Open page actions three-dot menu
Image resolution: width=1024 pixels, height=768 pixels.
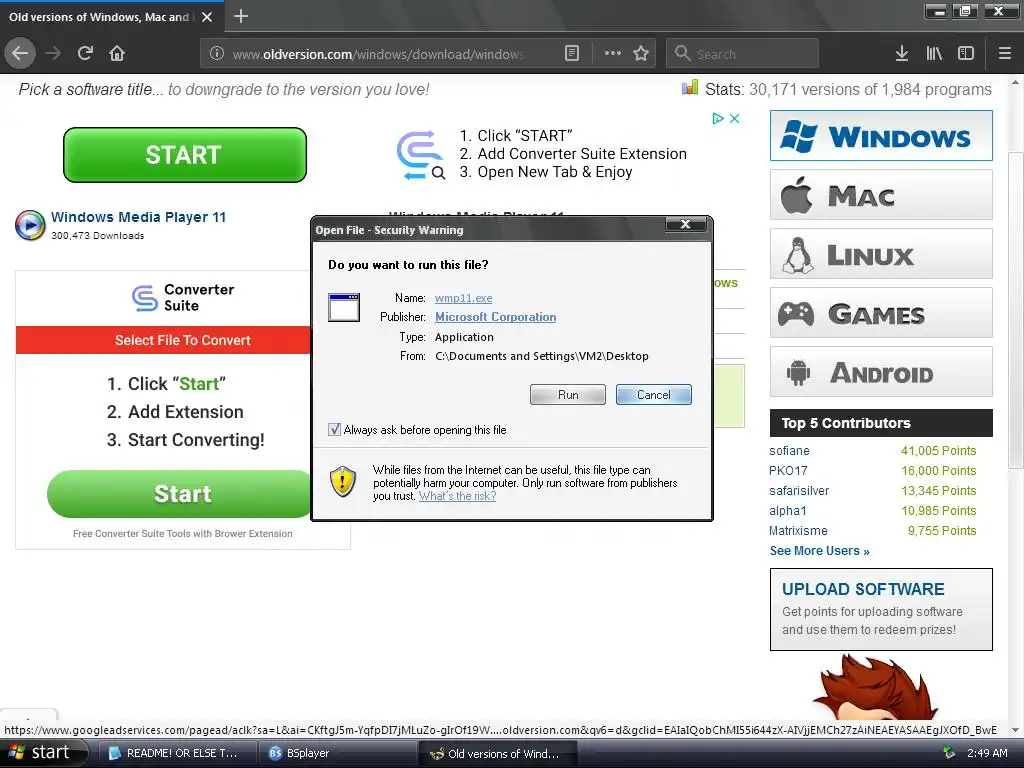point(613,54)
